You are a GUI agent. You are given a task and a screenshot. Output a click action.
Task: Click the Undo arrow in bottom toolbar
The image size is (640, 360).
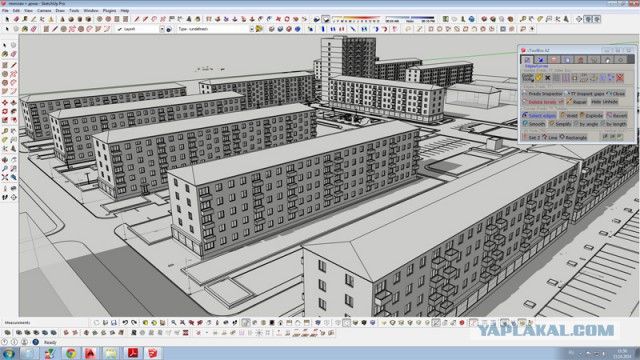pos(125,322)
